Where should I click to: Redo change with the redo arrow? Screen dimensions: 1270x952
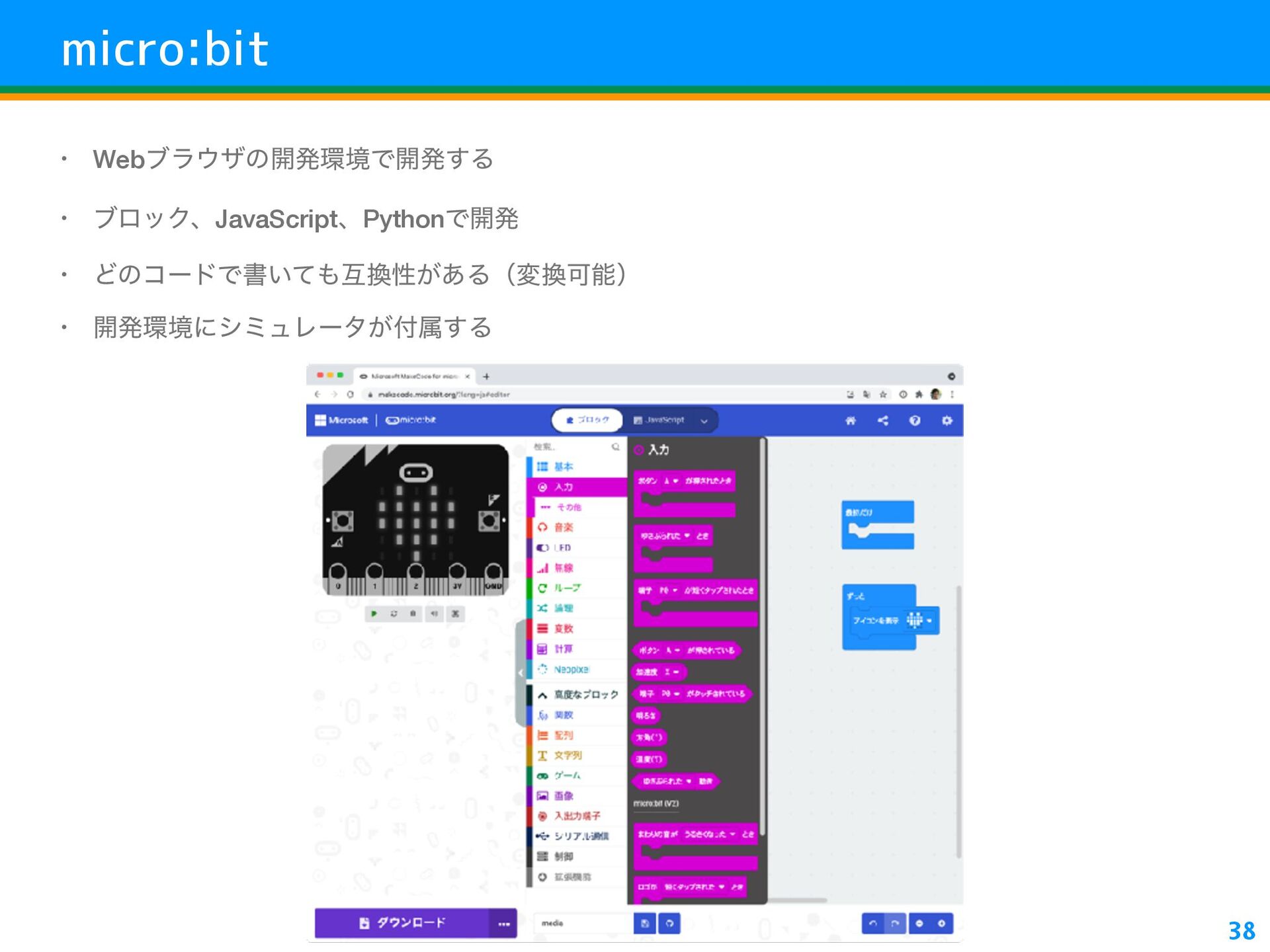point(895,924)
